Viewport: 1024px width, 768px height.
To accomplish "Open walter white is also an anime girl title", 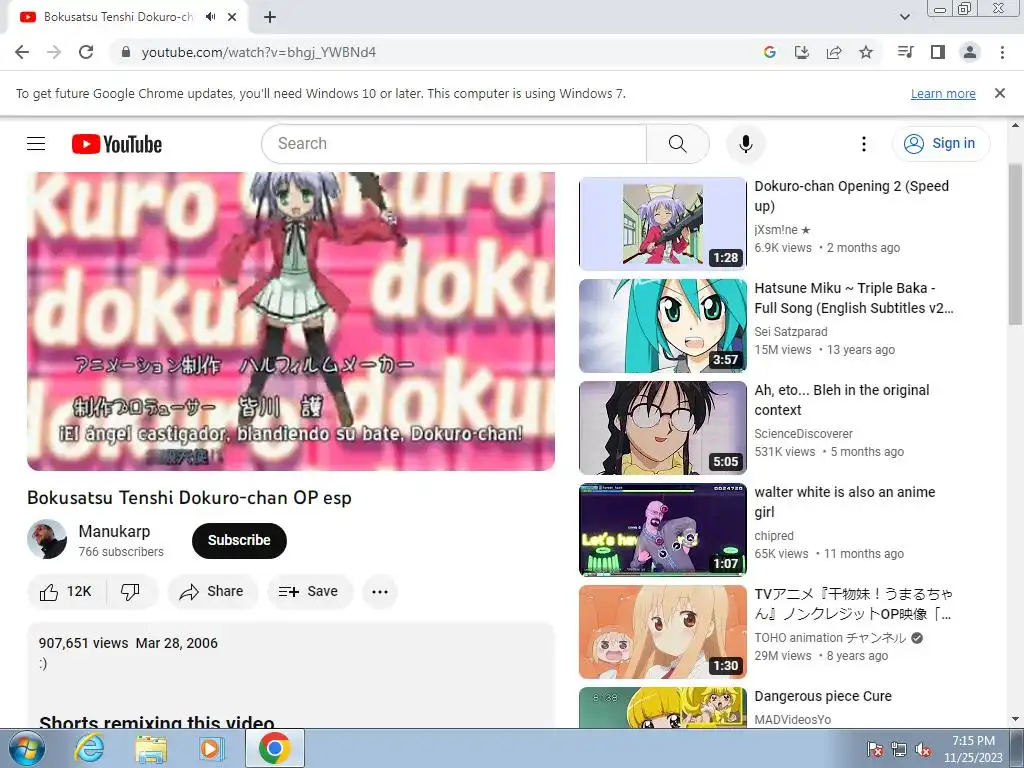I will (844, 502).
